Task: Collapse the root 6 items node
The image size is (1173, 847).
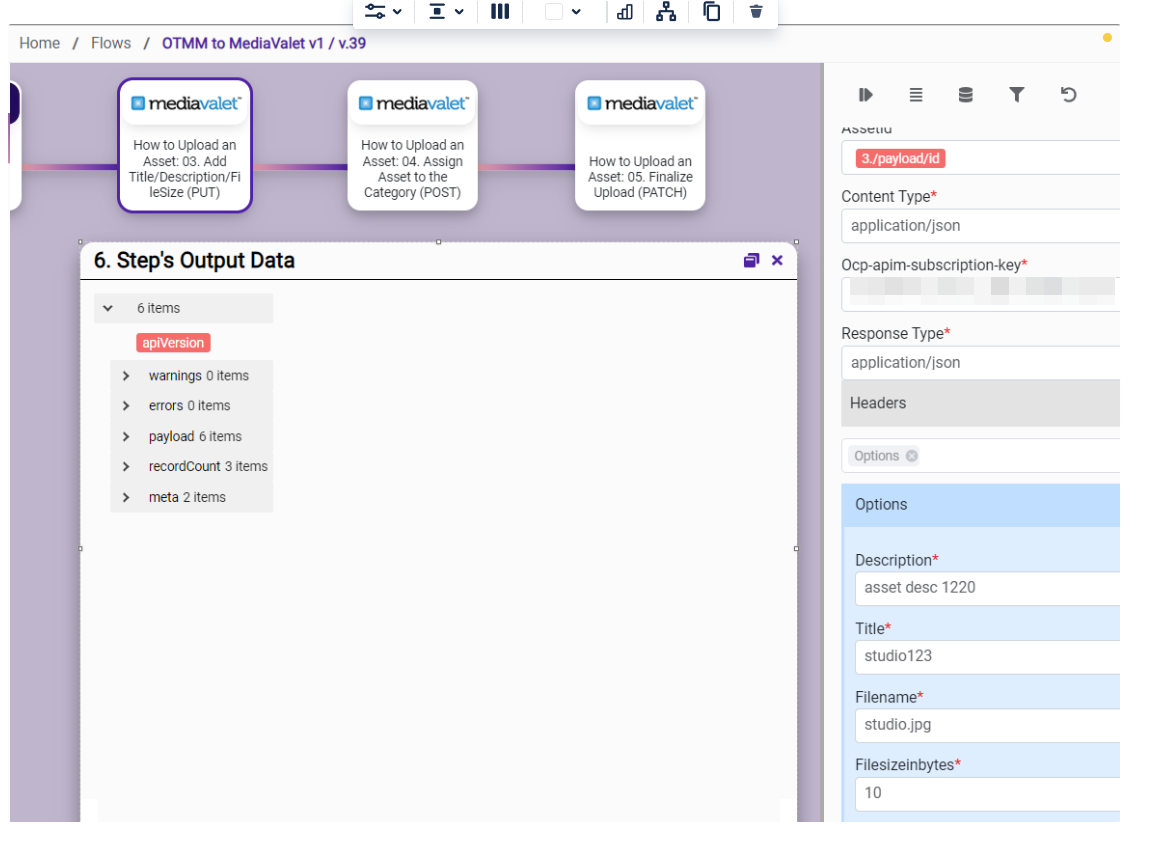Action: 108,308
